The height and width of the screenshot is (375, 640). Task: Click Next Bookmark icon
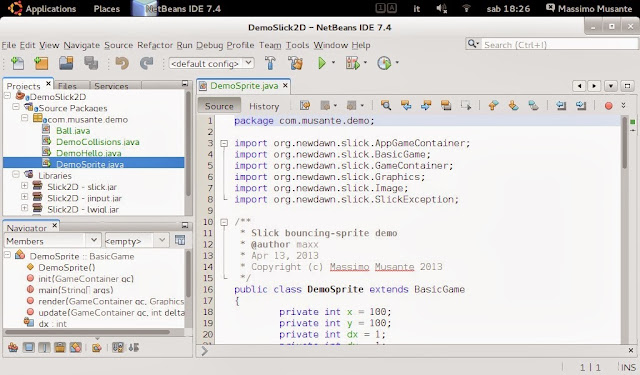point(513,106)
